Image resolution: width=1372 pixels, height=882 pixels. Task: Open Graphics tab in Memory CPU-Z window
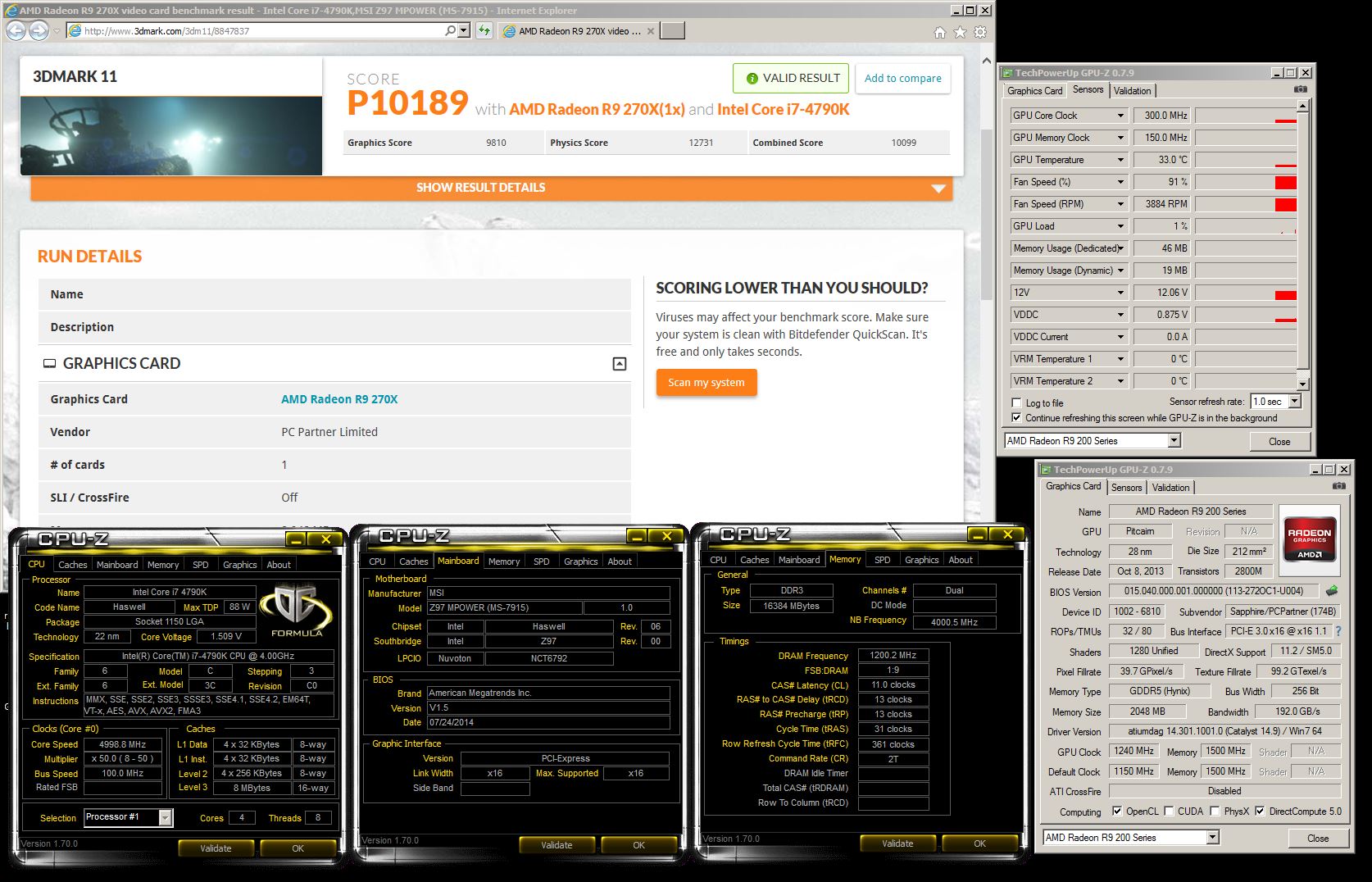922,560
